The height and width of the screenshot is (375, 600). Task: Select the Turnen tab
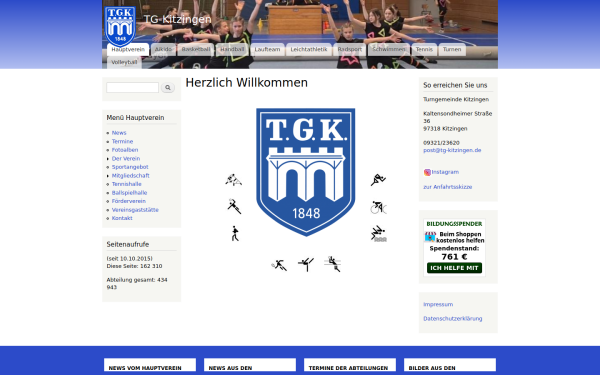(x=452, y=49)
